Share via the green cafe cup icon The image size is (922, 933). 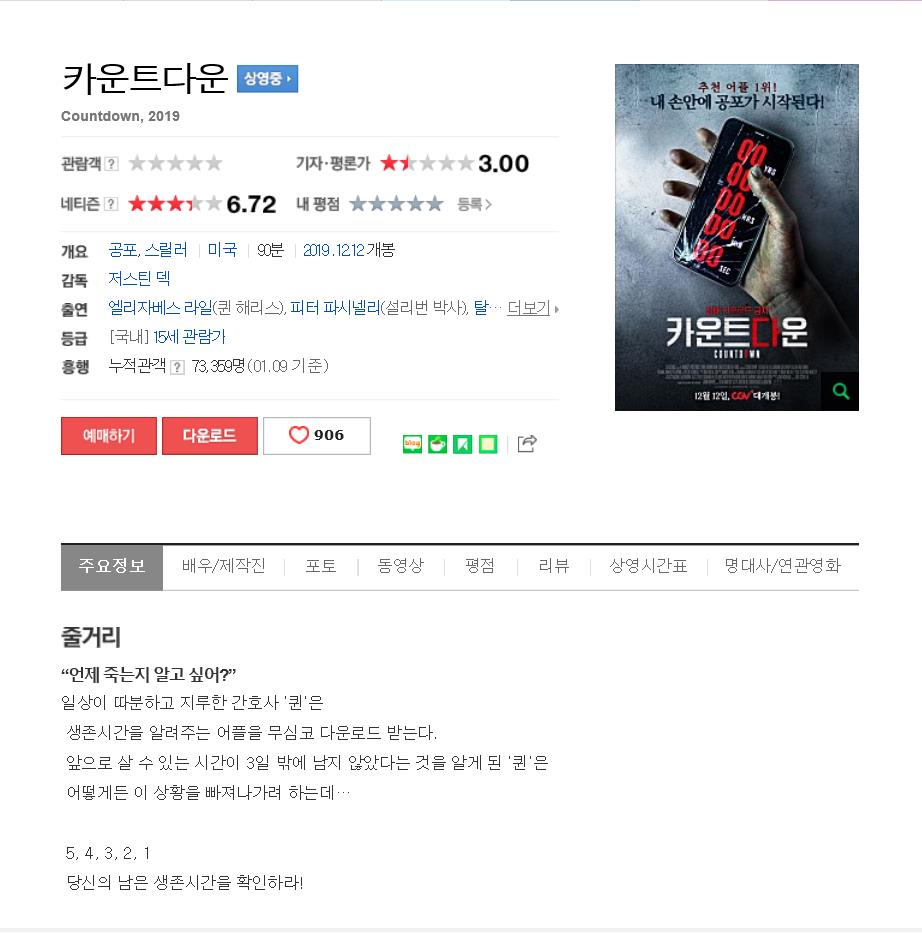437,444
